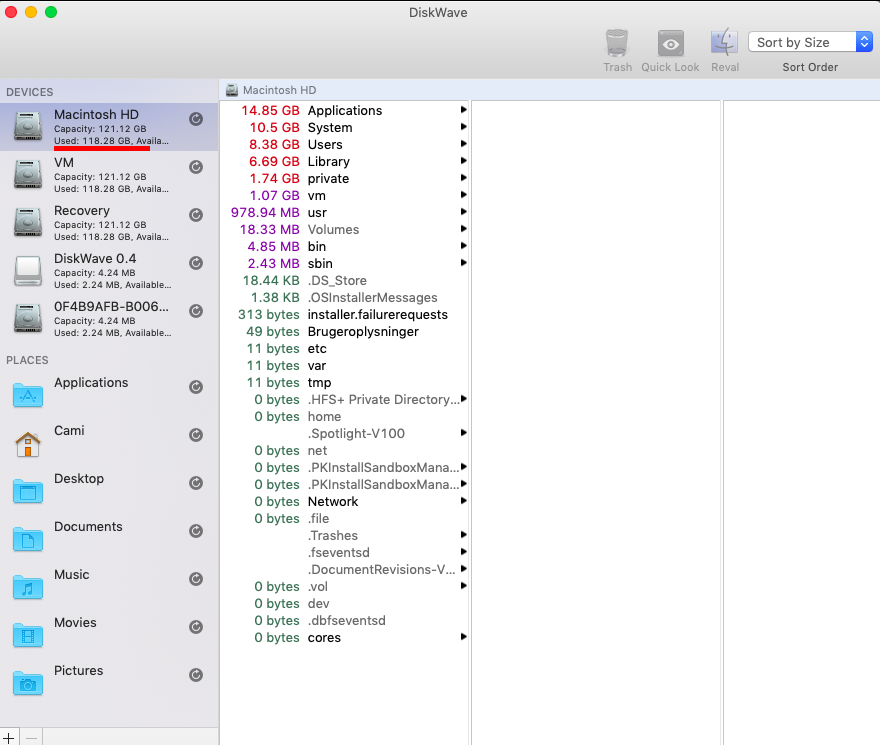This screenshot has height=745, width=880.
Task: Select the Network folder row
Action: [345, 501]
